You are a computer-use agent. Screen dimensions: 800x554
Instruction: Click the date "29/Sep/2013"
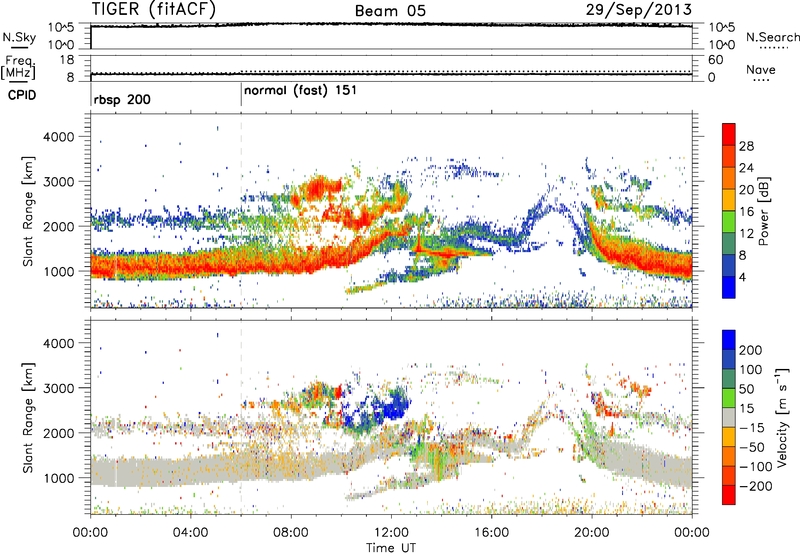638,10
